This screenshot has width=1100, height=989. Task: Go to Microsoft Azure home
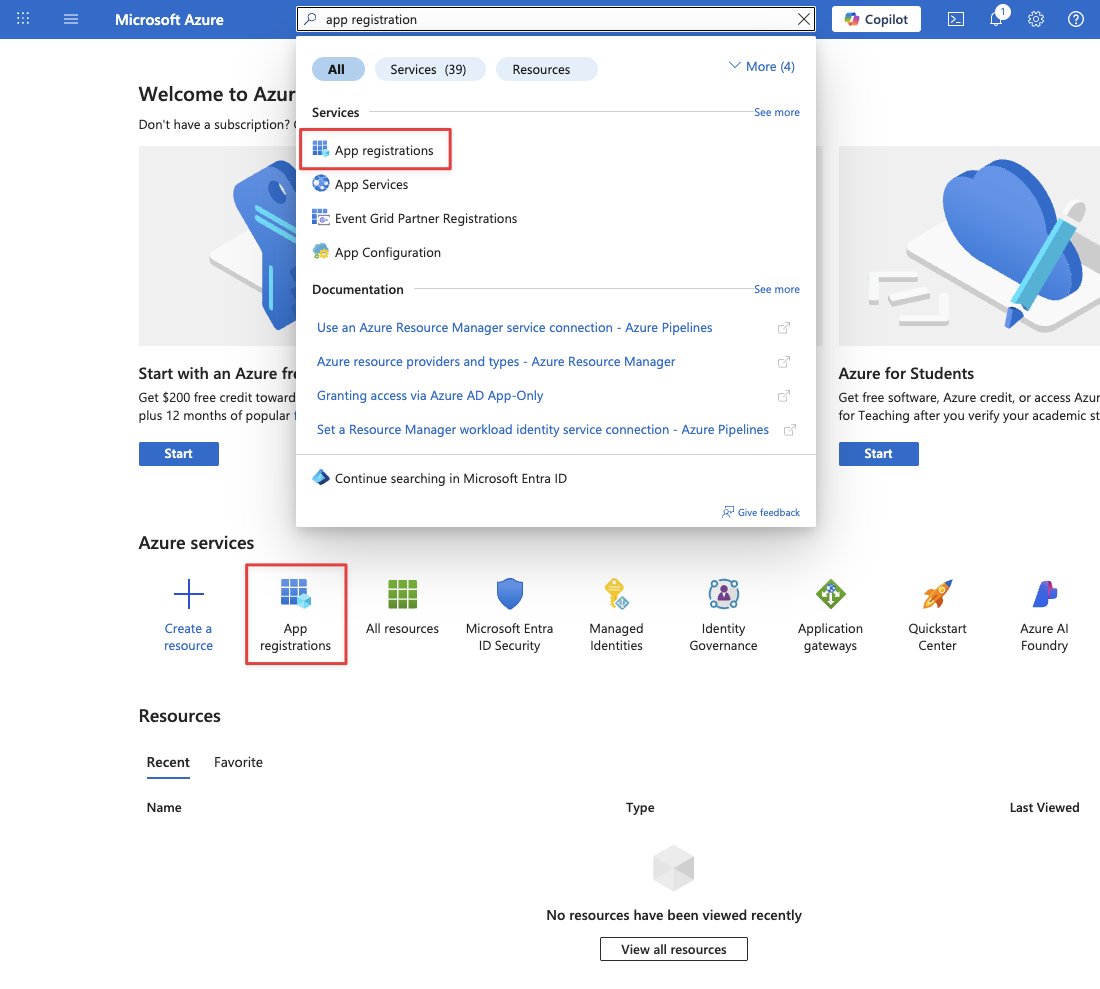tap(169, 20)
